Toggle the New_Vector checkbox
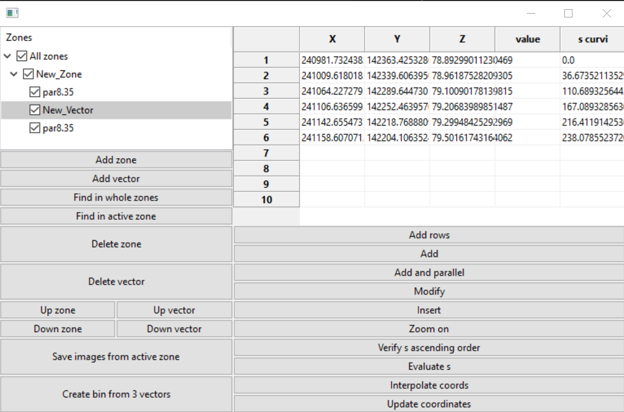This screenshot has width=624, height=412. coord(36,110)
